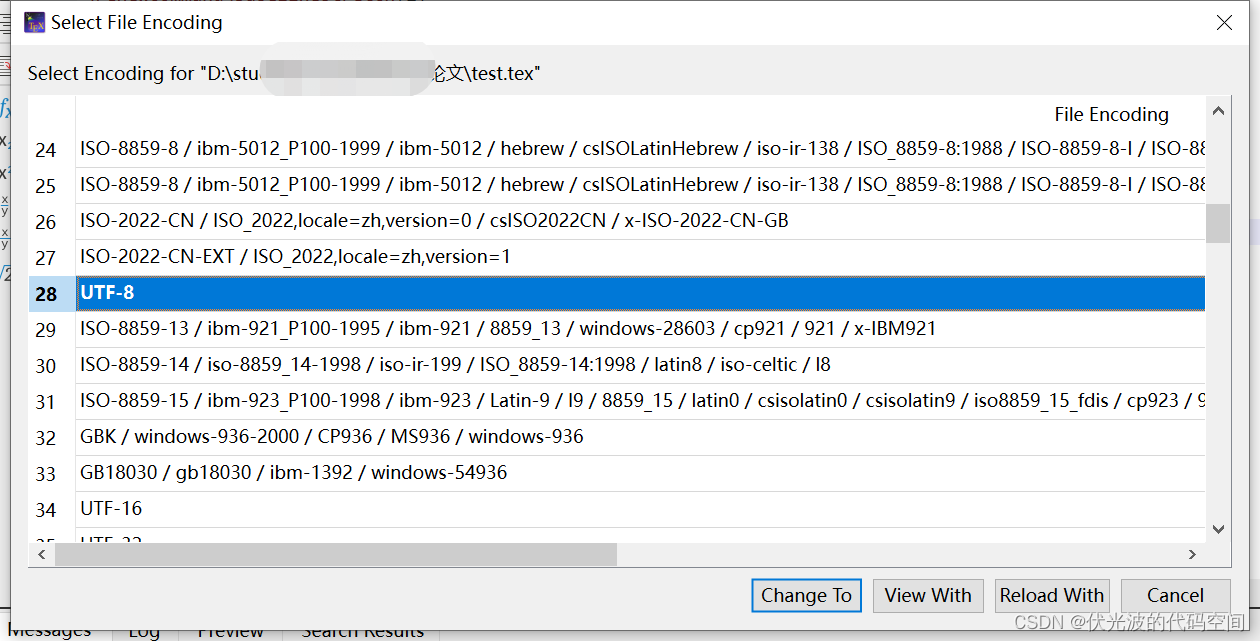Open the Search Results tab
The height and width of the screenshot is (641, 1260).
[362, 632]
